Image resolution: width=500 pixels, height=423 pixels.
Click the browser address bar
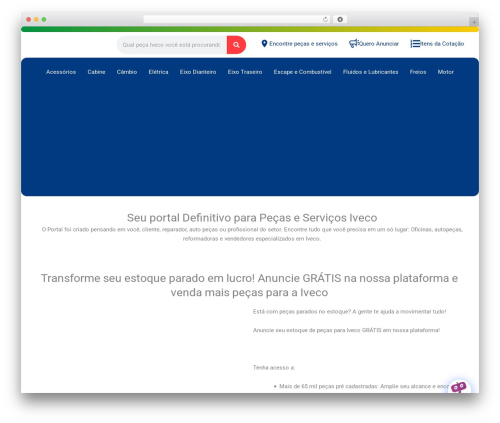point(236,19)
